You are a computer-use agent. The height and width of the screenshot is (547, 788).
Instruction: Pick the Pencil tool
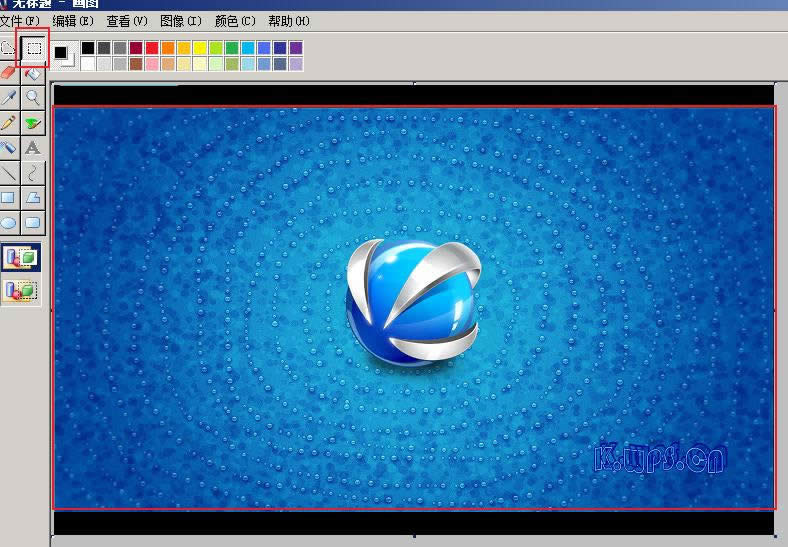point(9,122)
